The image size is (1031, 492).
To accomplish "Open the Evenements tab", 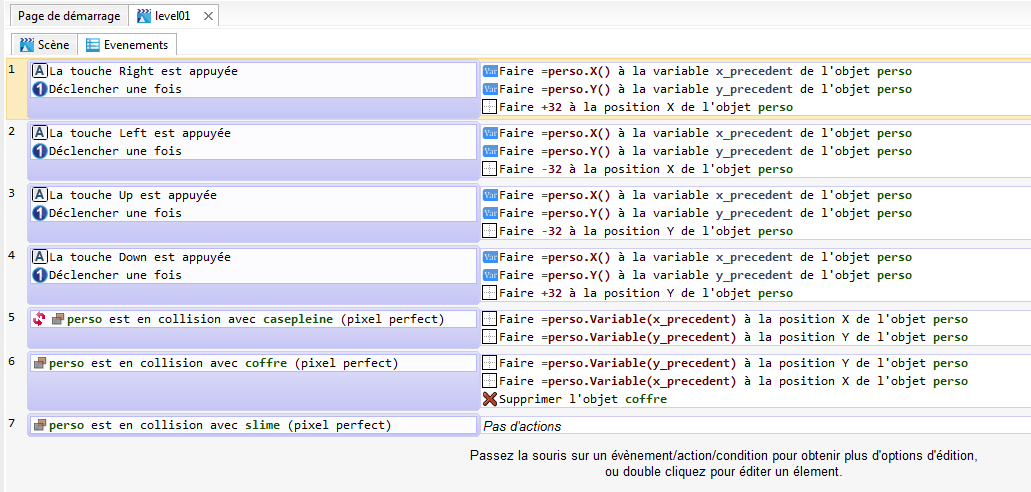I will click(128, 45).
